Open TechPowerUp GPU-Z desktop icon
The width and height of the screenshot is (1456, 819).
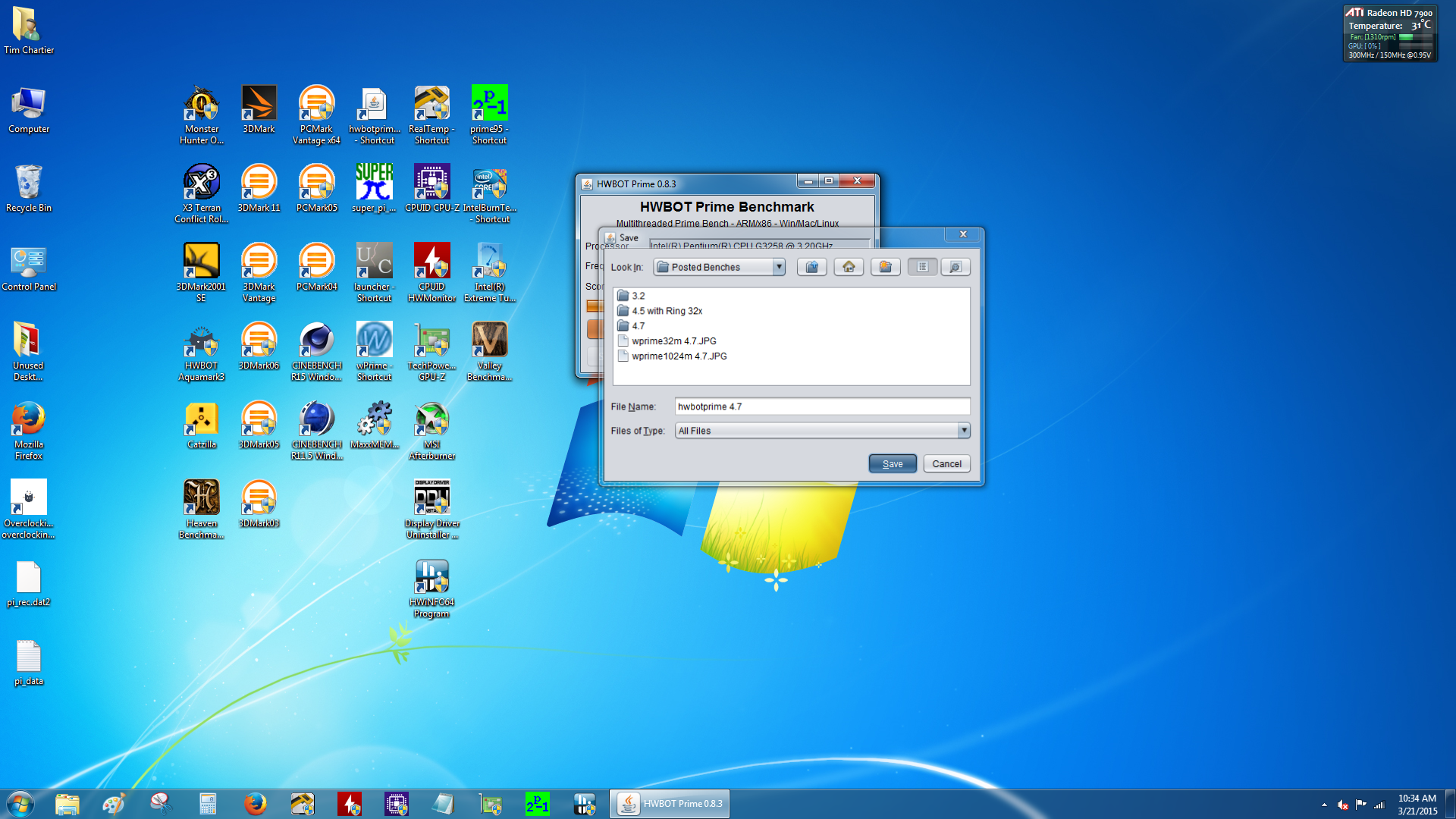click(x=431, y=352)
